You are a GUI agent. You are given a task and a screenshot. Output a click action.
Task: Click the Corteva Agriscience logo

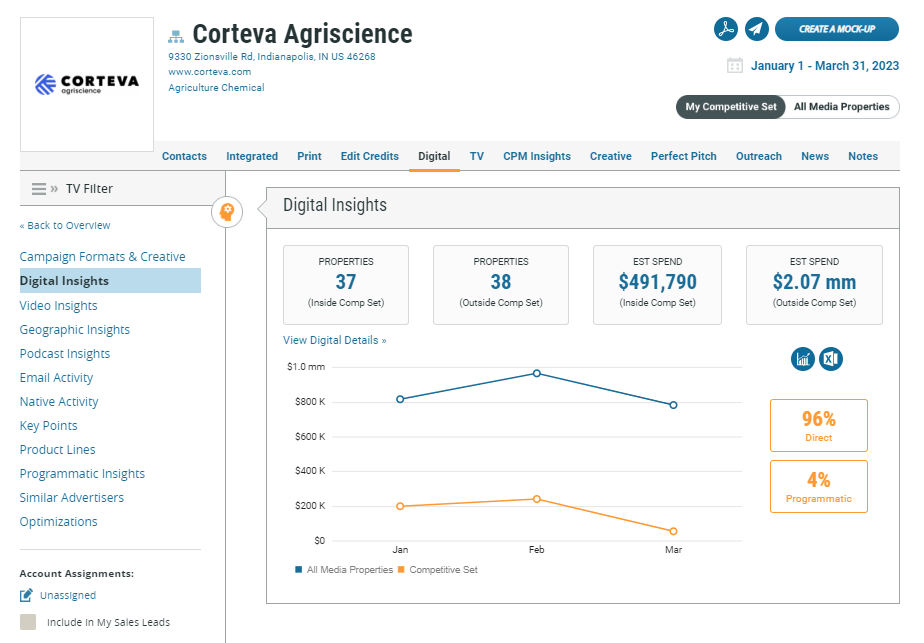pos(87,84)
